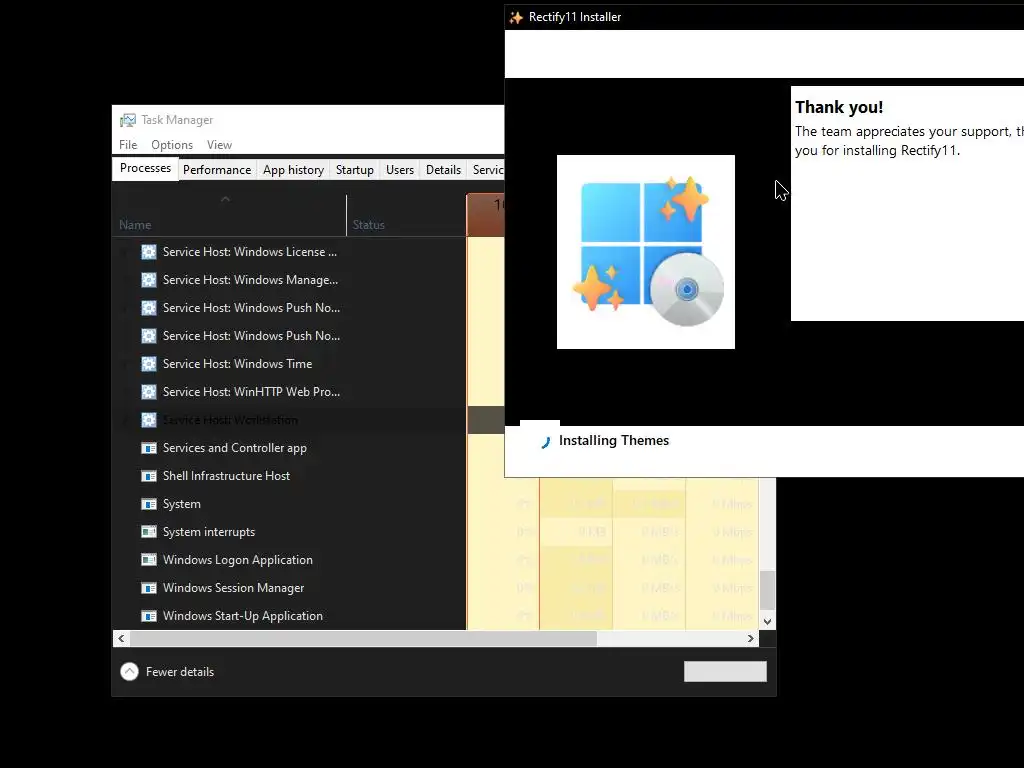Switch to the App history tab

coord(293,170)
